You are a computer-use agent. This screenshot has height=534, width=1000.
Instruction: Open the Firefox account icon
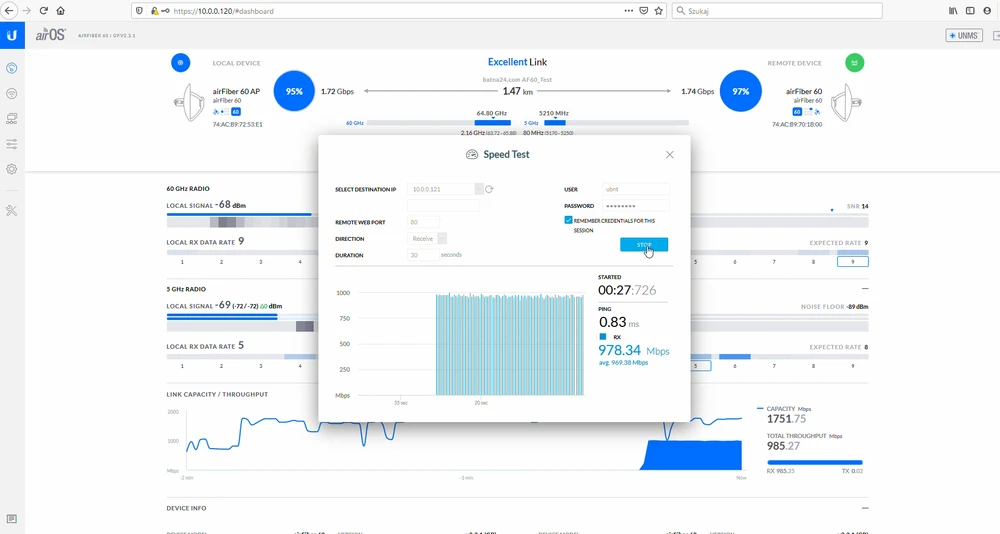point(987,11)
